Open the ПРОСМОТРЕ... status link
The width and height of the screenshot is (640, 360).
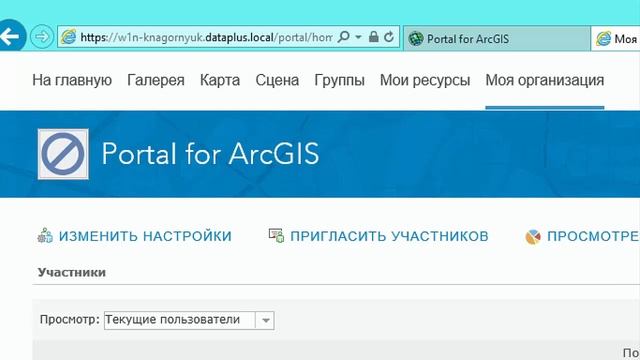(593, 236)
